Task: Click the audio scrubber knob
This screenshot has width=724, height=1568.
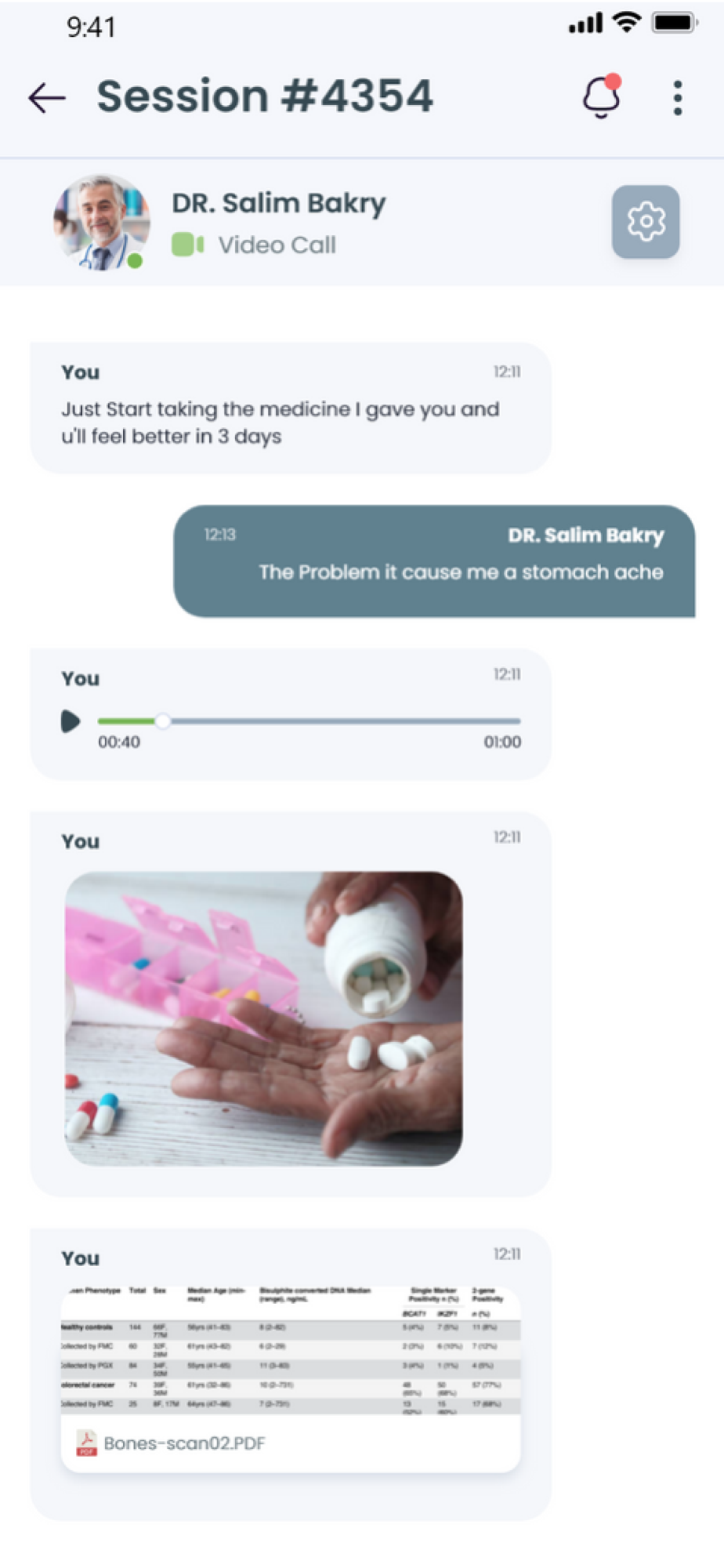Action: click(x=162, y=720)
